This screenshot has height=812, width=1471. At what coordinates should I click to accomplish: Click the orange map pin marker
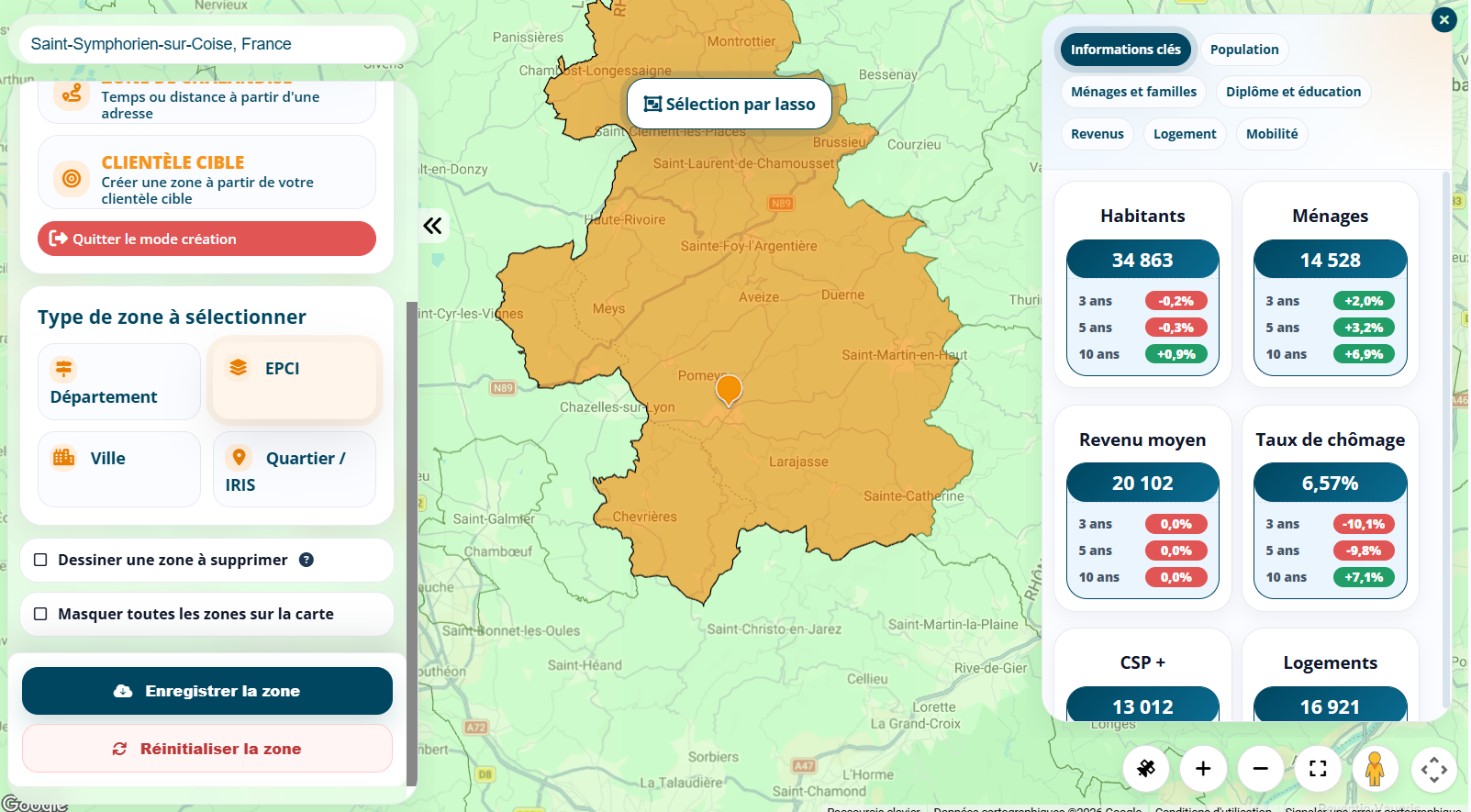tap(730, 389)
